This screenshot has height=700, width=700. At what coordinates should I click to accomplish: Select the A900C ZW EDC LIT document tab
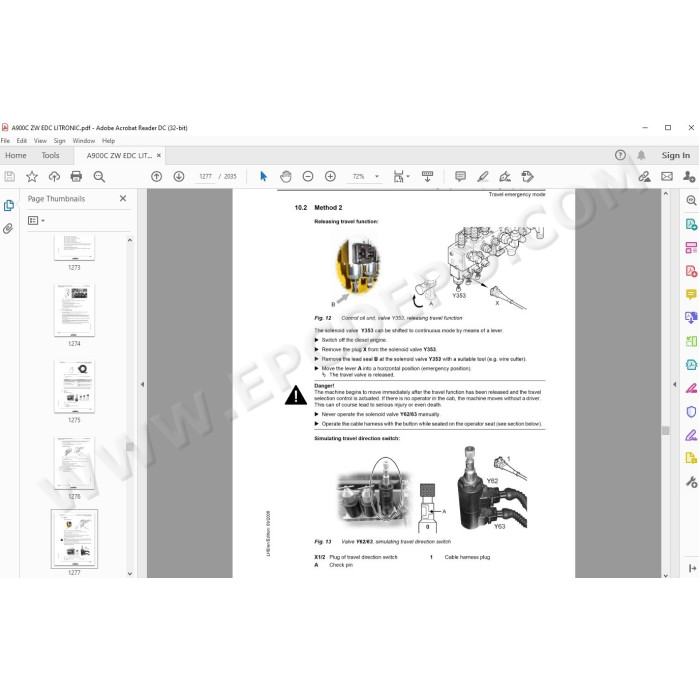tap(119, 155)
